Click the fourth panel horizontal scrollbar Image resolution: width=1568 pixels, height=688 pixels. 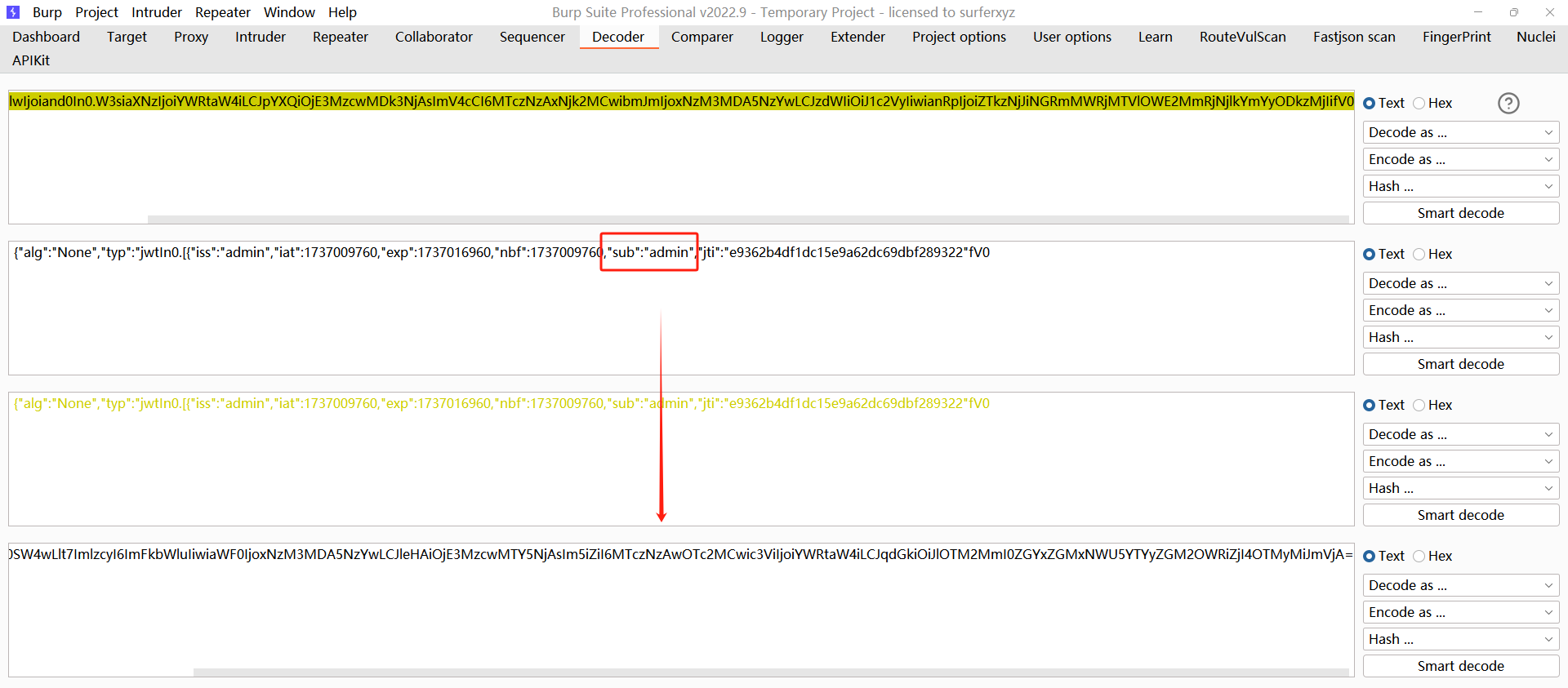click(771, 672)
